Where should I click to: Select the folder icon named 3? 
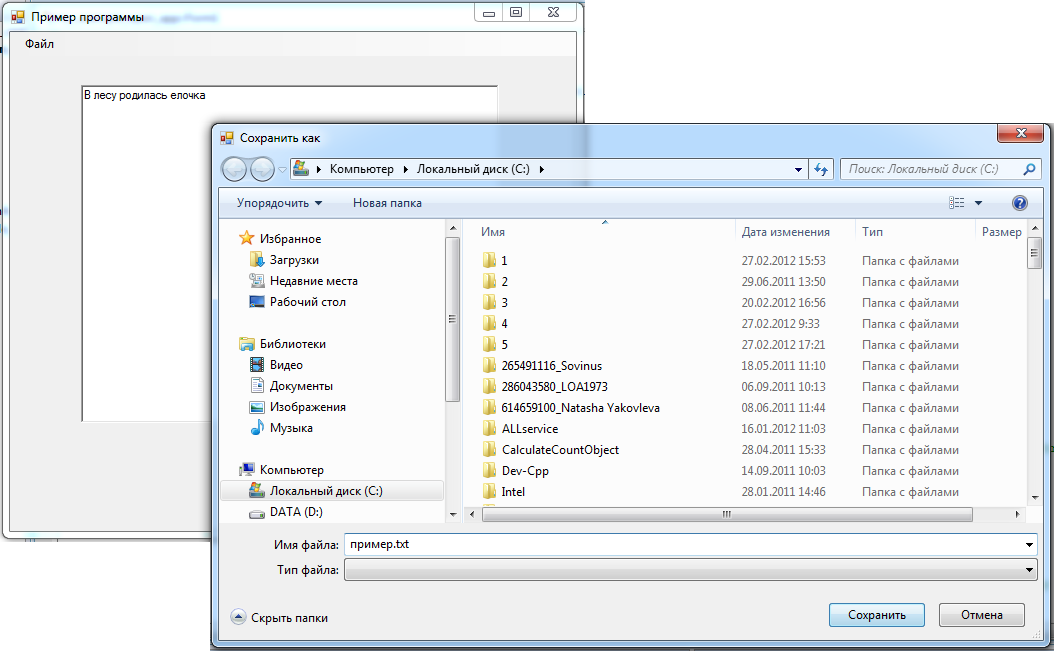[489, 303]
